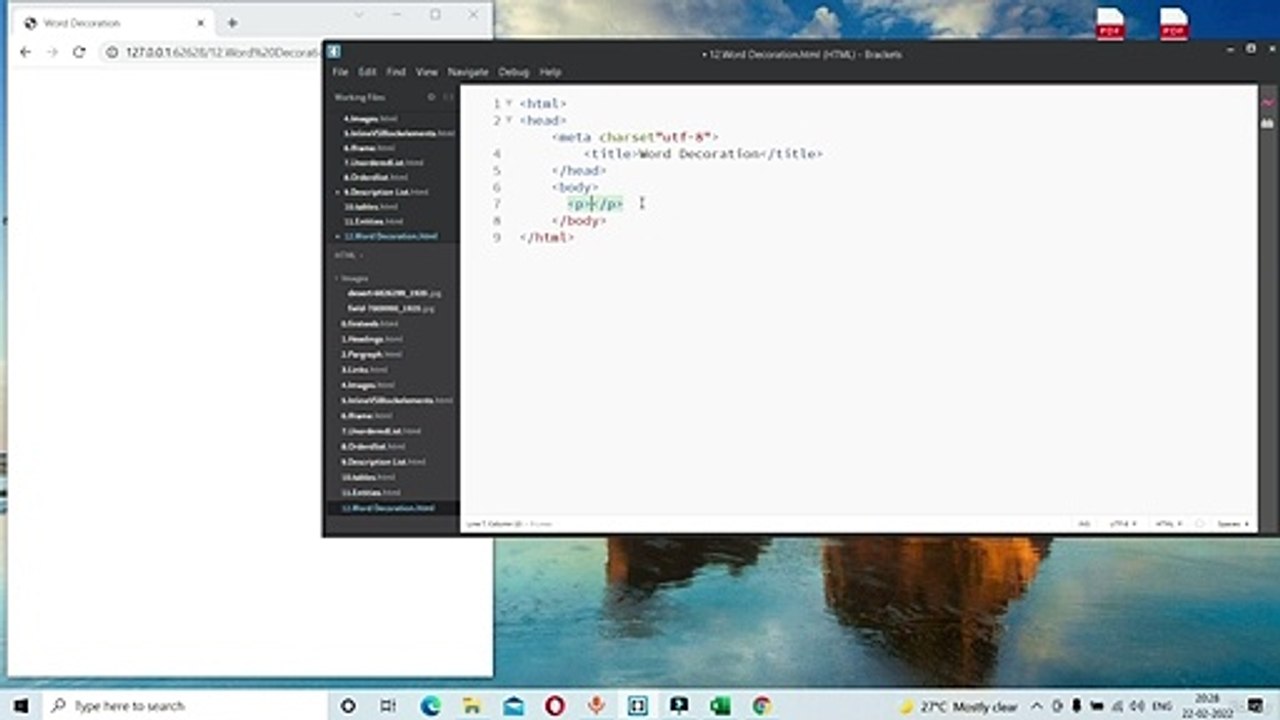Click the linting status circle indicator
1280x720 pixels.
pos(1199,523)
